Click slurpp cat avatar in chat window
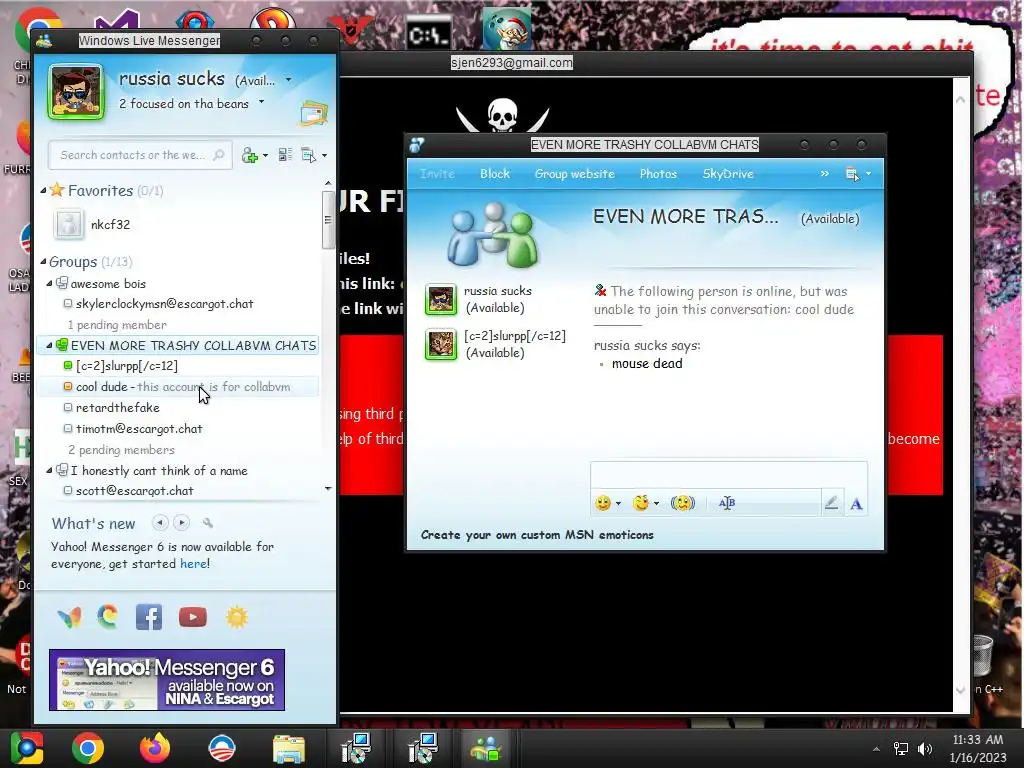This screenshot has height=768, width=1024. [x=441, y=344]
